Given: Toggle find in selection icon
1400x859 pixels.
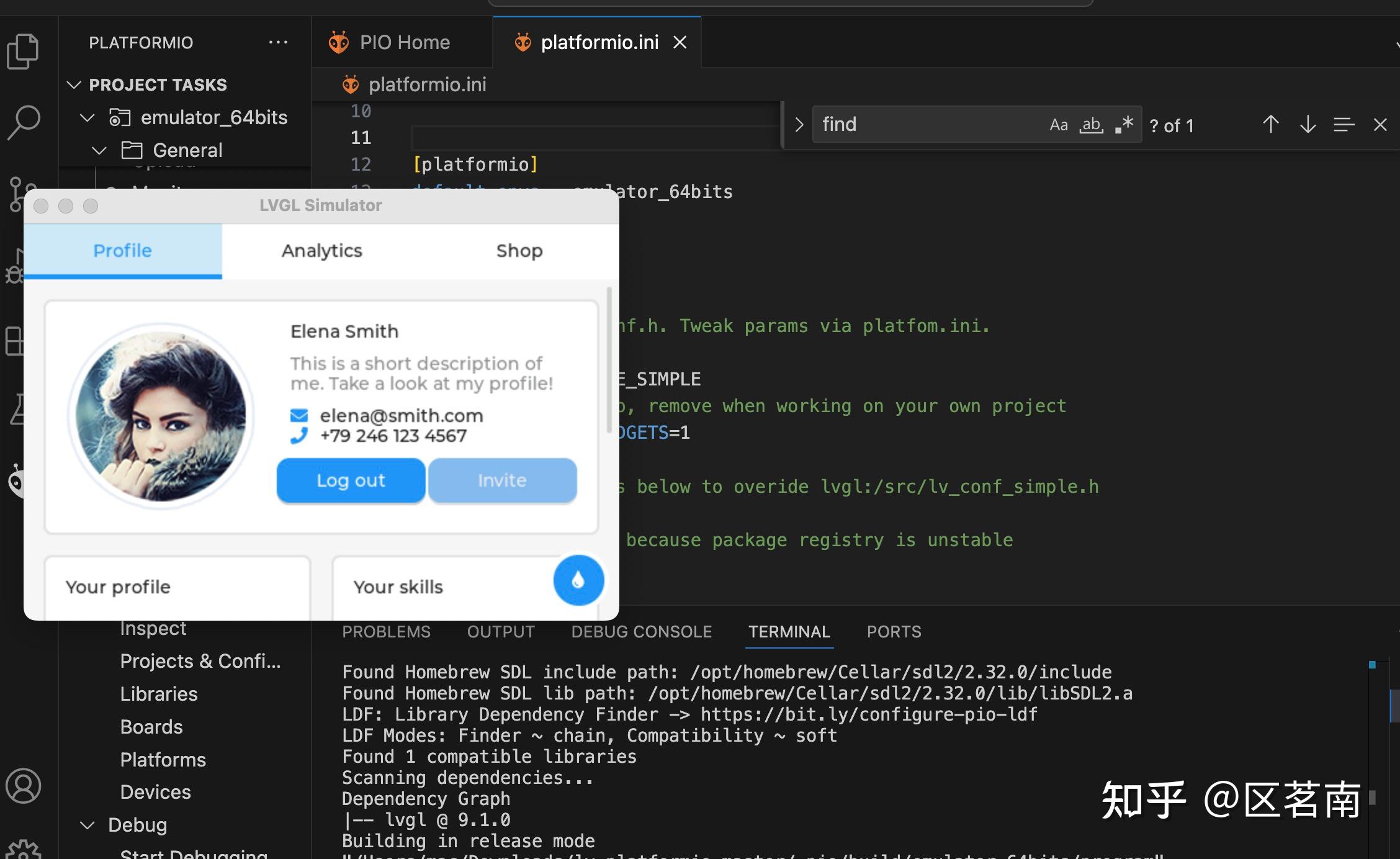Looking at the screenshot, I should 1344,125.
